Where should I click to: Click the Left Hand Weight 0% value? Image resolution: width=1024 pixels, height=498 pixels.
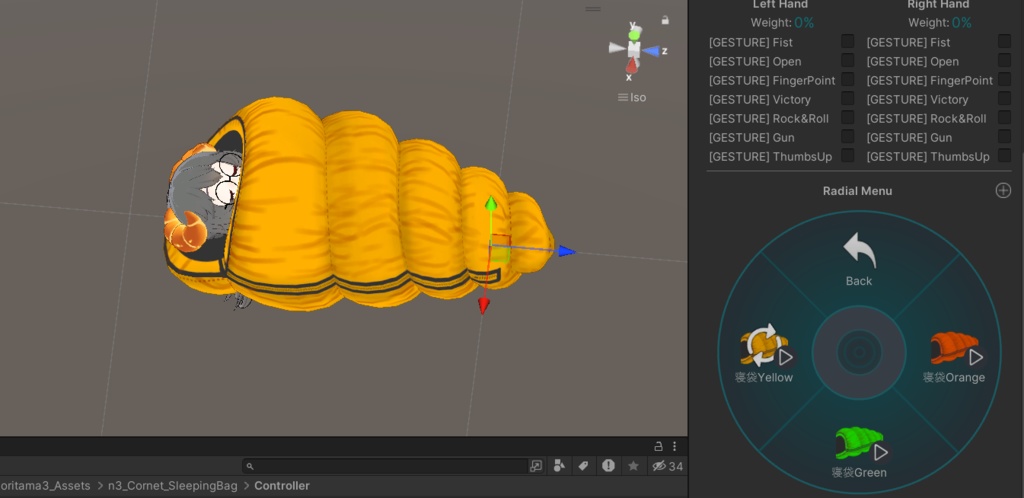tap(804, 23)
